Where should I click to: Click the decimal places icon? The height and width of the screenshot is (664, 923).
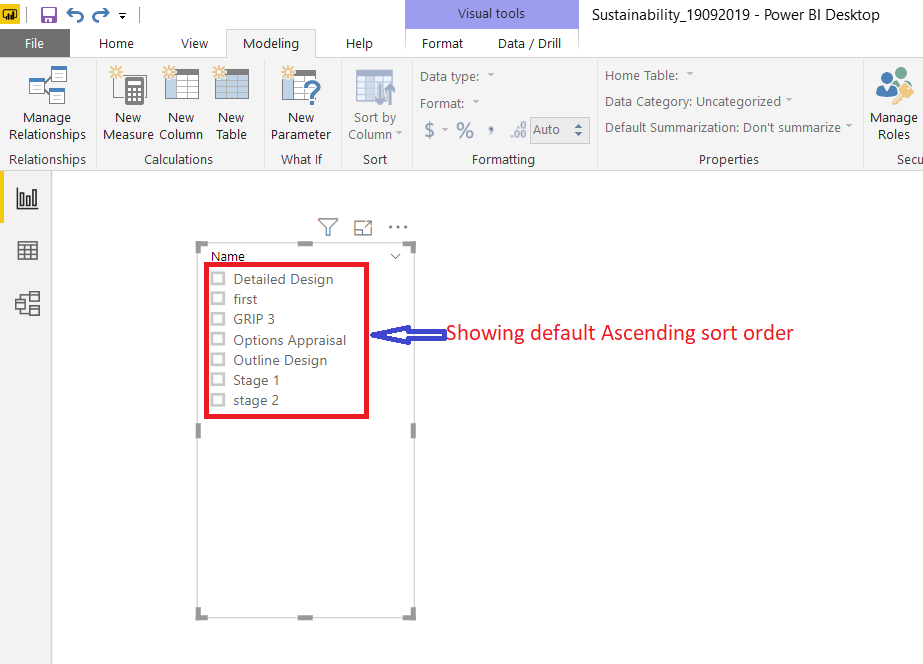(x=518, y=130)
